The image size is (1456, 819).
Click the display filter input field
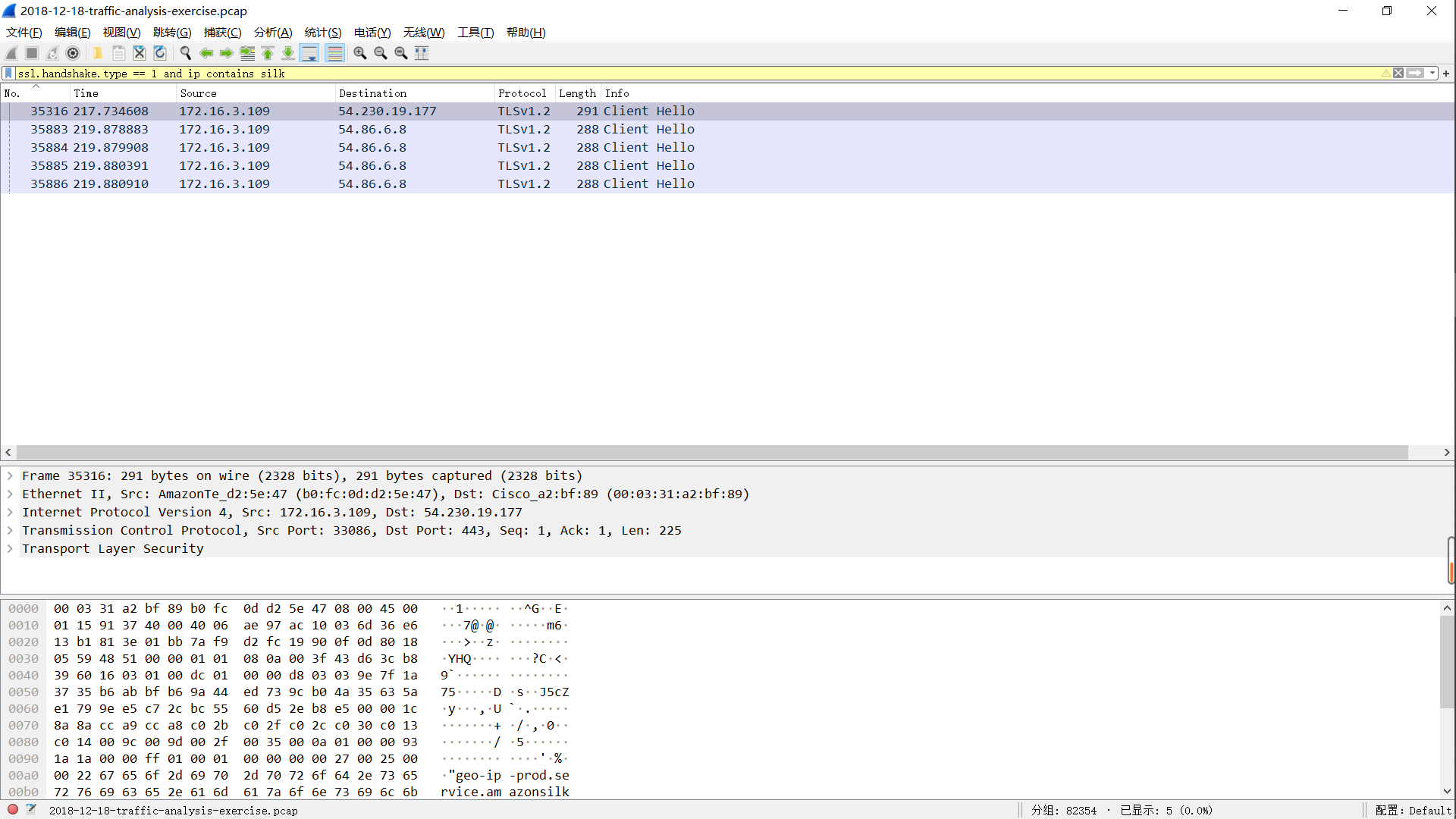tap(698, 74)
